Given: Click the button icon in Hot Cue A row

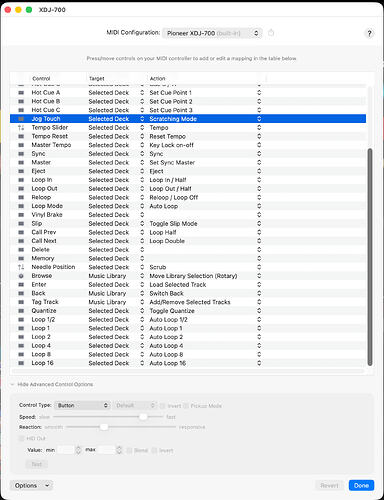Looking at the screenshot, I should click(x=21, y=92).
